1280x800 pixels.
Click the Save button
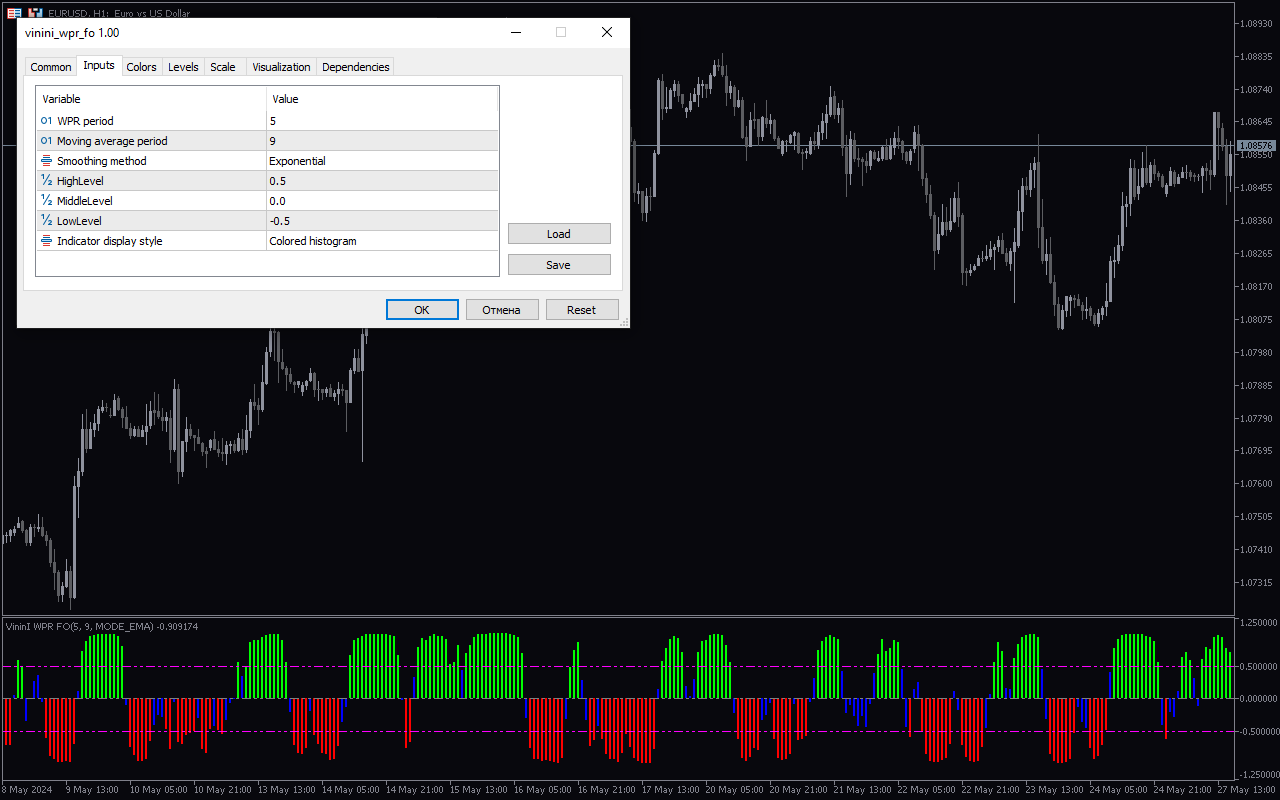559,265
